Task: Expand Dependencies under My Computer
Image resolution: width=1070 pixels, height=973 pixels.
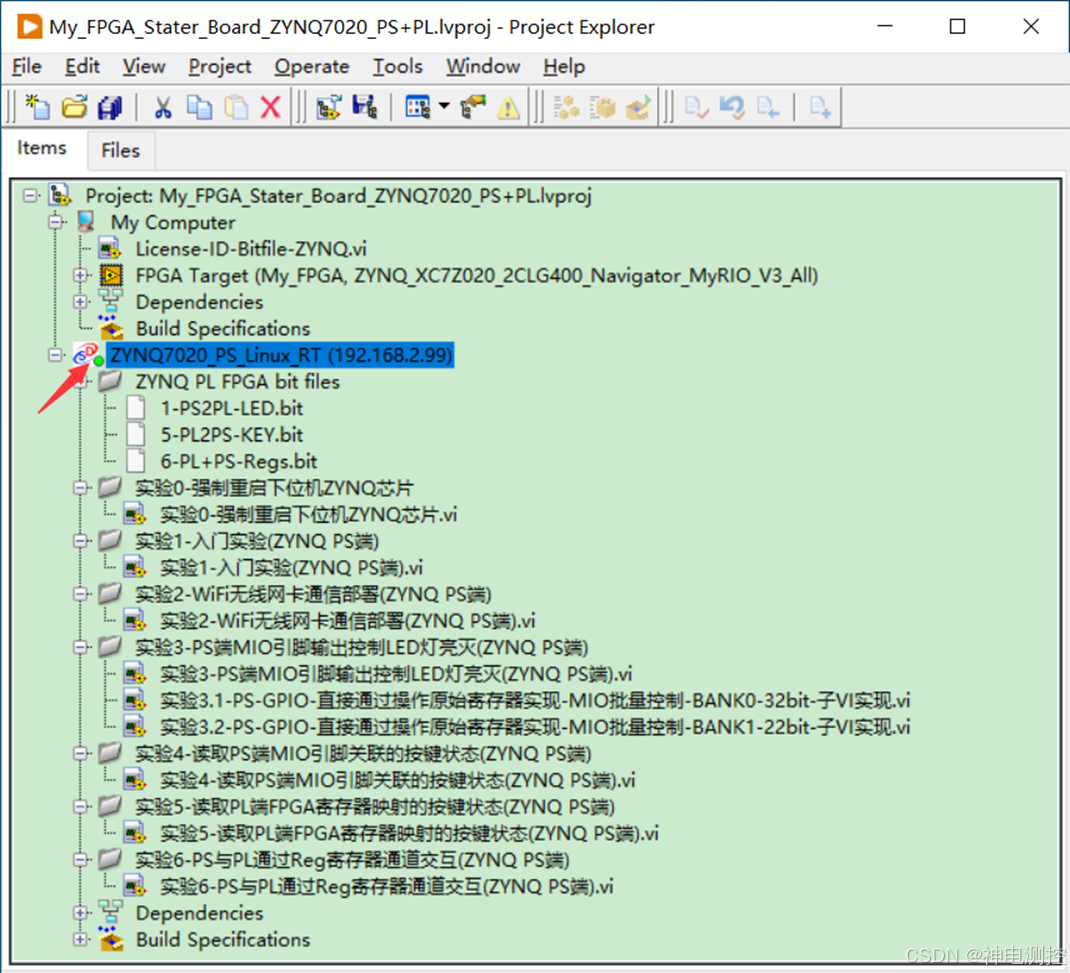Action: click(81, 302)
